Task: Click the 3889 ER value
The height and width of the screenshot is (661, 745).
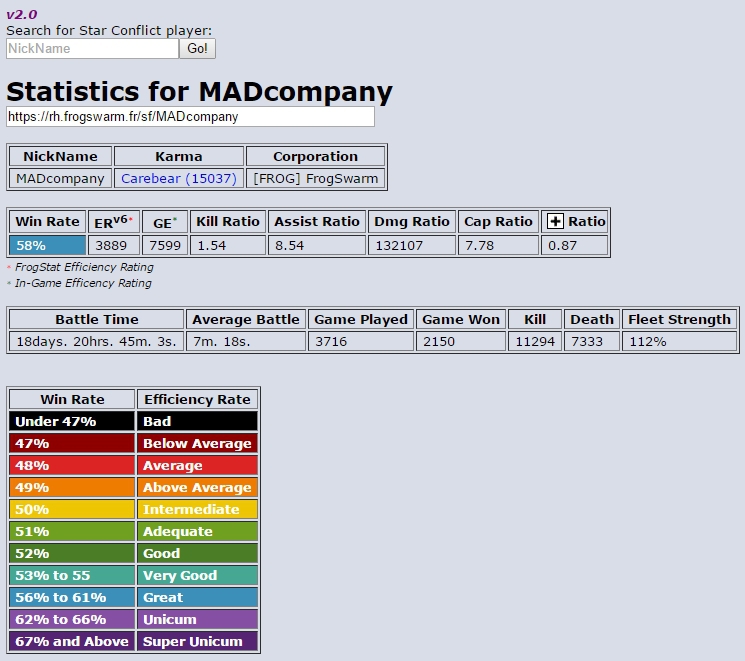Action: tap(114, 246)
